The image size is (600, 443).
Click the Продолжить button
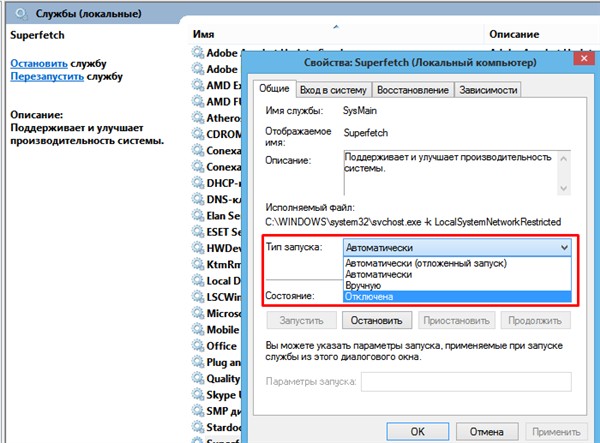point(535,321)
